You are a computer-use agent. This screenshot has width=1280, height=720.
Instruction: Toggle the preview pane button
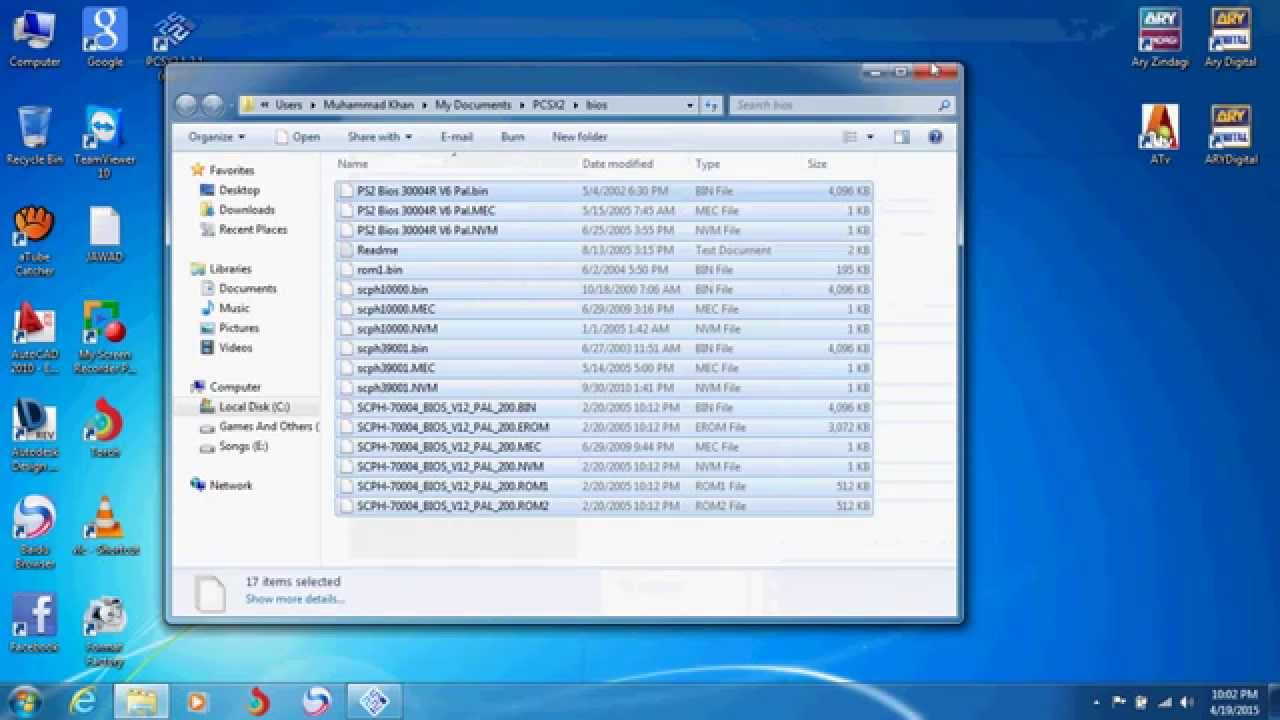click(901, 137)
